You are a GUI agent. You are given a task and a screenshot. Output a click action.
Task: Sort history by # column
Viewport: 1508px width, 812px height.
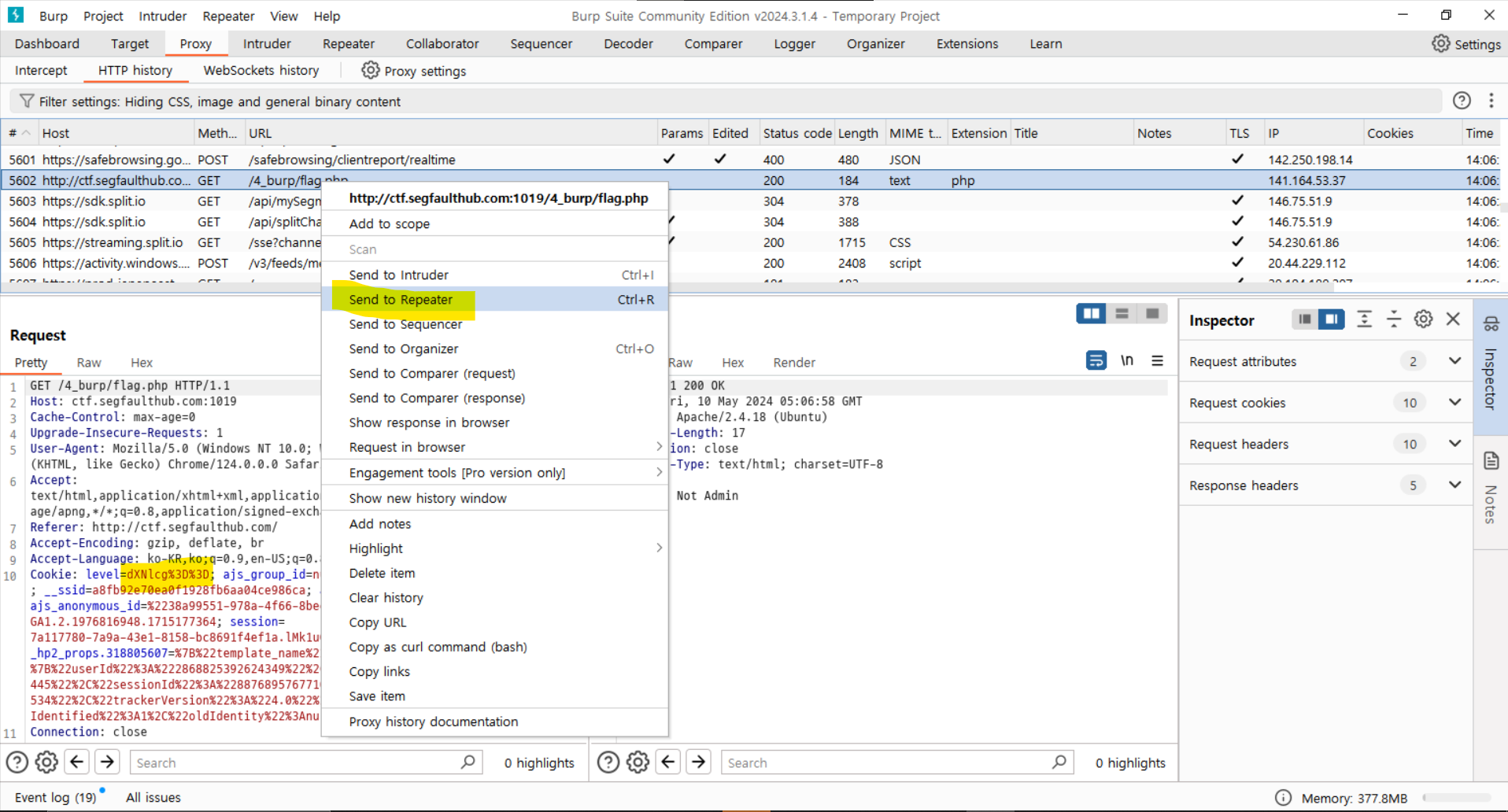19,133
